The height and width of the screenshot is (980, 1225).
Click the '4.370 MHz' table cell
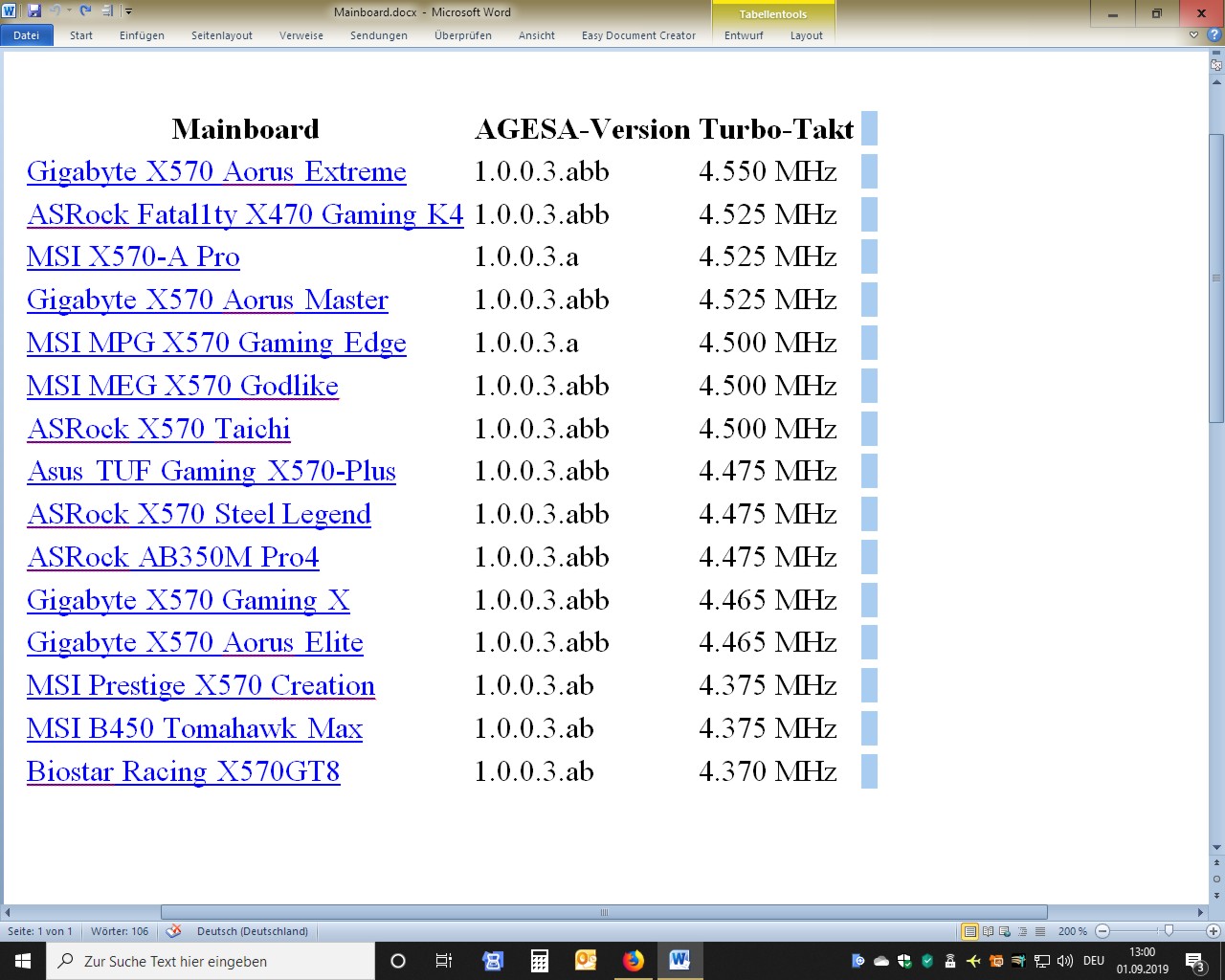(768, 771)
